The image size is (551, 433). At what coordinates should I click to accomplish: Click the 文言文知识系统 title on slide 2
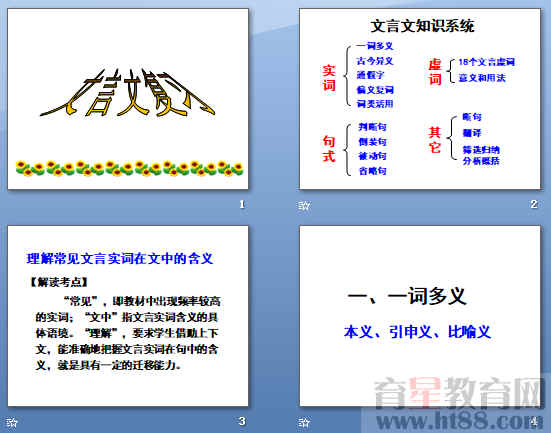click(x=422, y=26)
